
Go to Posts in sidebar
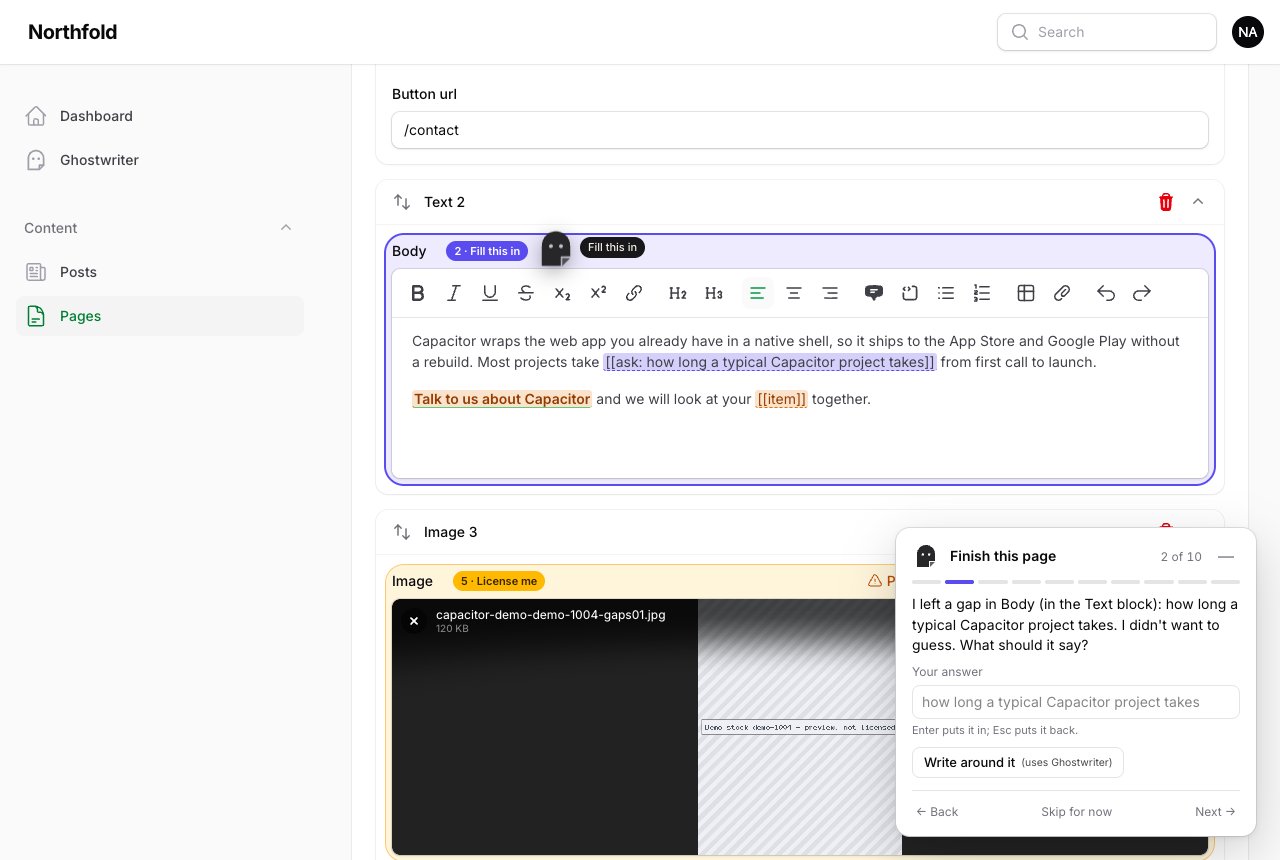pos(160,272)
